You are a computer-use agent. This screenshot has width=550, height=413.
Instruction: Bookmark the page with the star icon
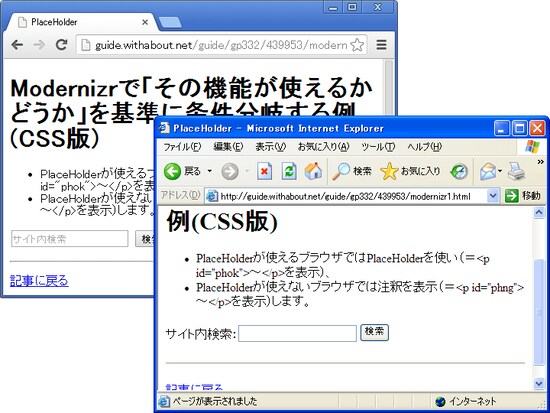pyautogui.click(x=357, y=45)
